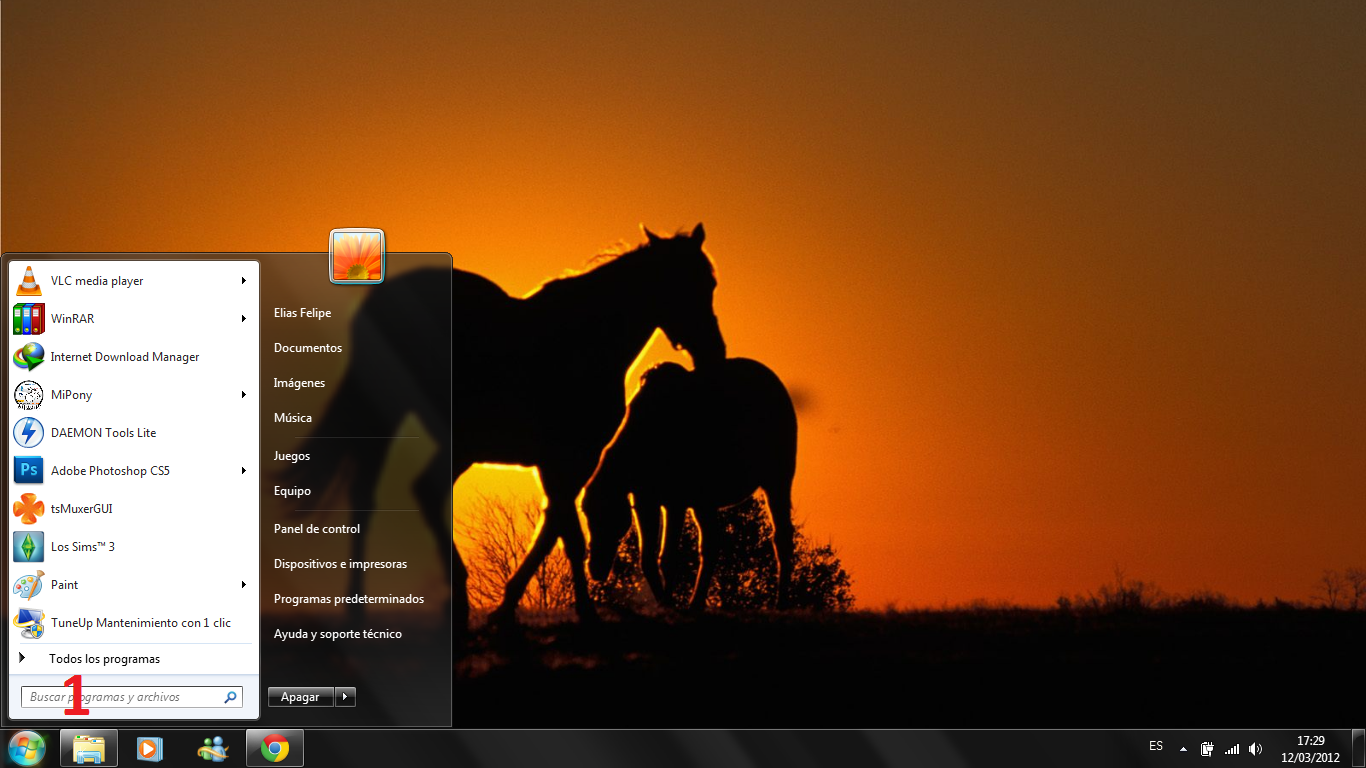
Task: Switch to Google Chrome in taskbar
Action: click(x=275, y=748)
